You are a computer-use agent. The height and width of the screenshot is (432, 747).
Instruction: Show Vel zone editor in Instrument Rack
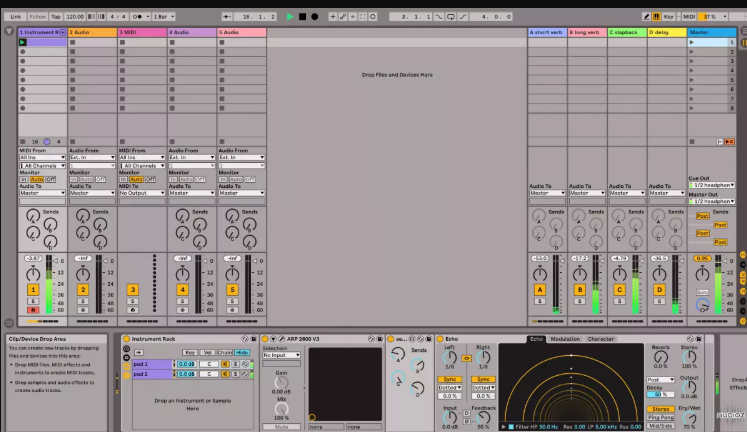pyautogui.click(x=207, y=352)
